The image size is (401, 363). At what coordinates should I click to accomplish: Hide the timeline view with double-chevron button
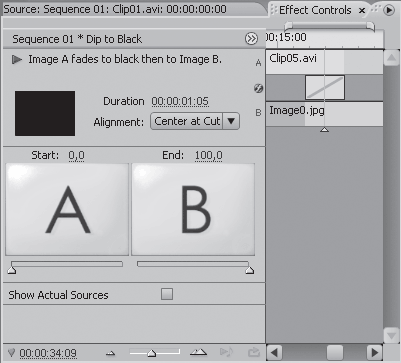251,39
